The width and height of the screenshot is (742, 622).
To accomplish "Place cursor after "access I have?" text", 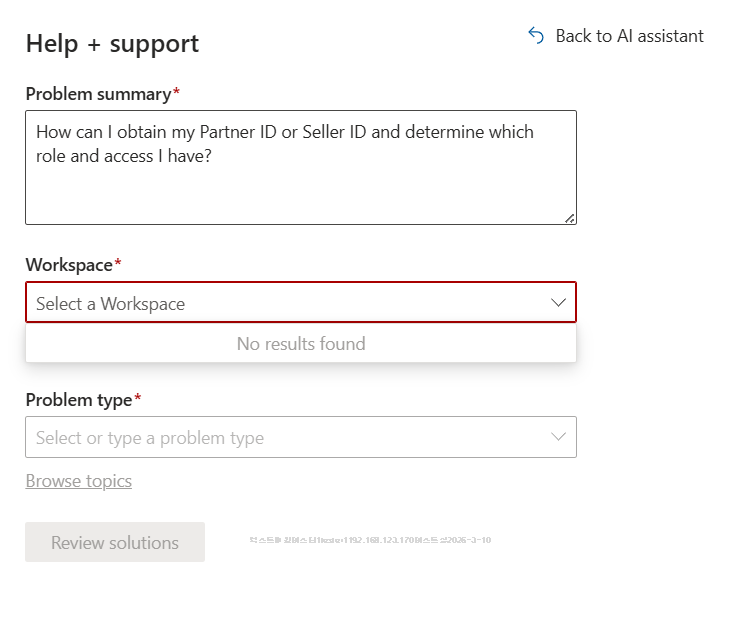I will click(212, 156).
